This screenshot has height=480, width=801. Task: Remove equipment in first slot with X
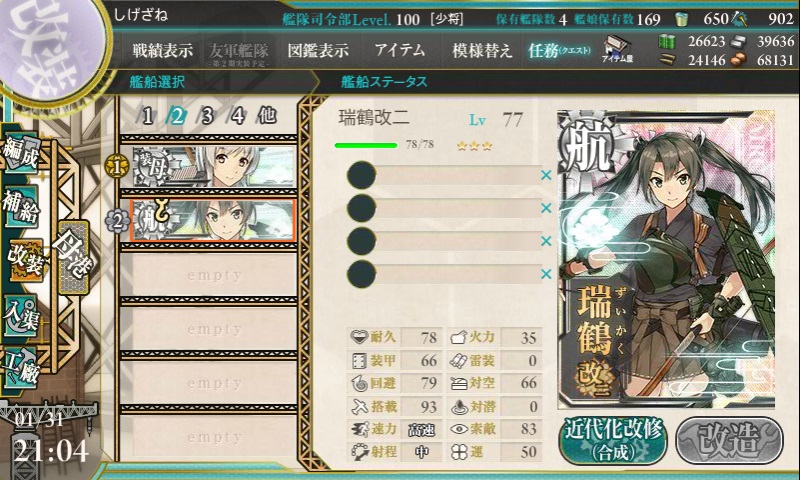[546, 176]
